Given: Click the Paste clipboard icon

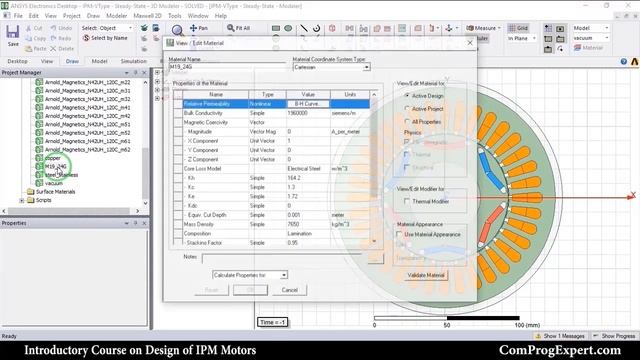Looking at the screenshot, I should [28, 49].
